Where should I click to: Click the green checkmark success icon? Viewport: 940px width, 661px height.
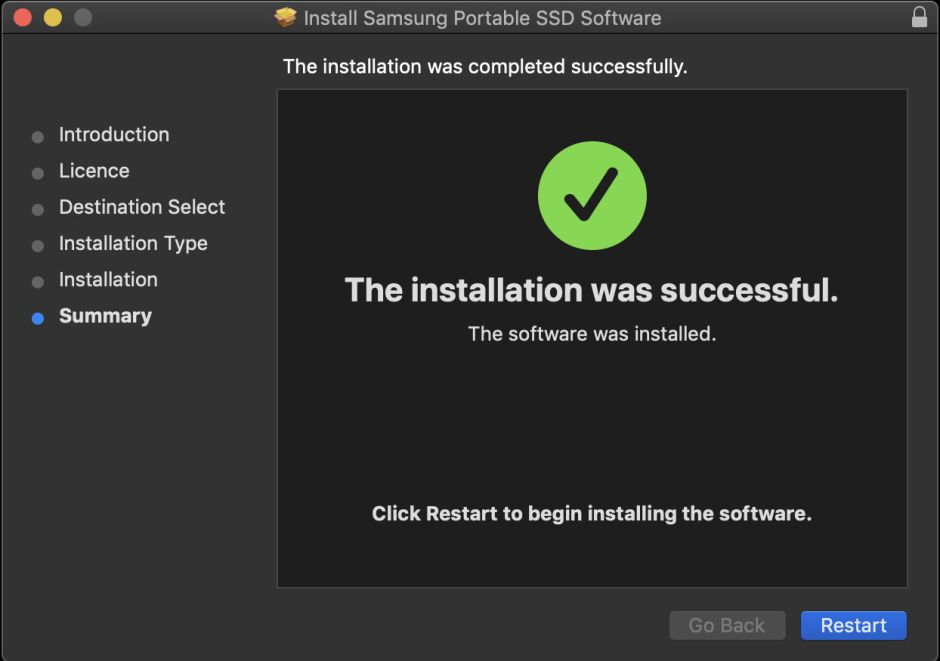click(x=592, y=196)
